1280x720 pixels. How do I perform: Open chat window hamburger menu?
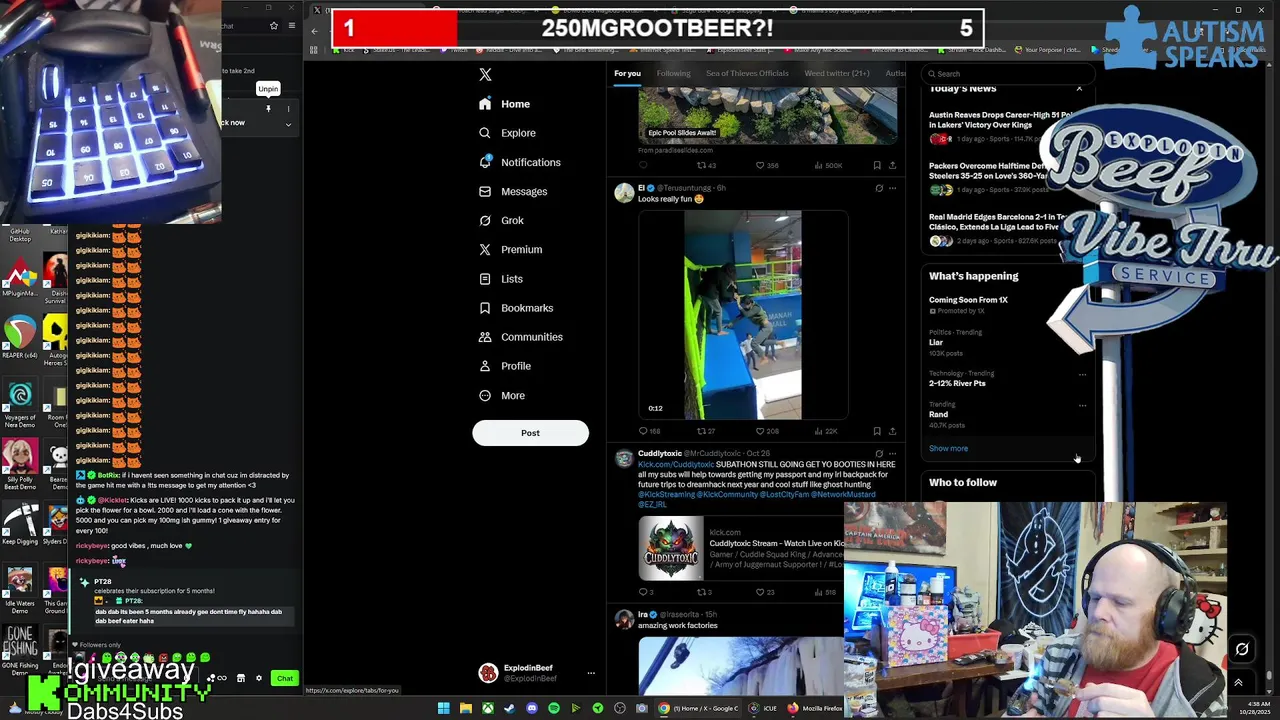tap(291, 26)
